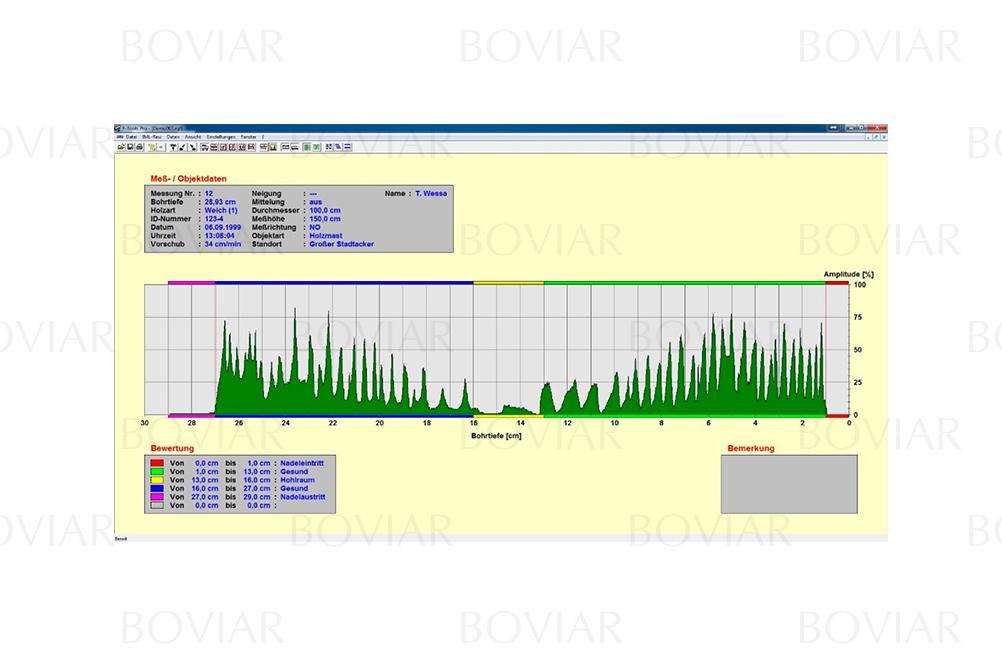The width and height of the screenshot is (1002, 666).
Task: Select the magenta Nadelaustritt color swatch
Action: pos(156,496)
